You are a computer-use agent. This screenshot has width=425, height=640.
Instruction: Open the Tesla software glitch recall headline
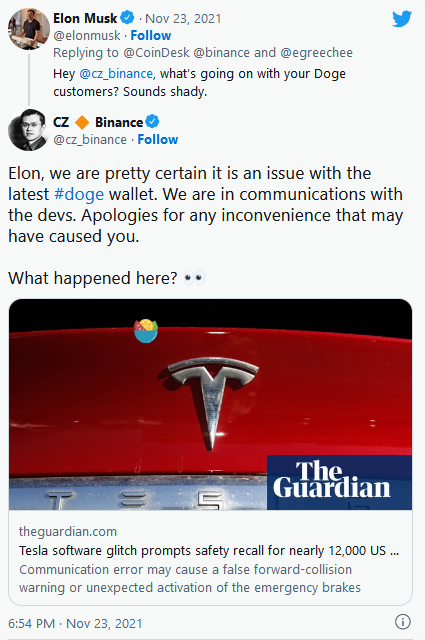pos(209,551)
